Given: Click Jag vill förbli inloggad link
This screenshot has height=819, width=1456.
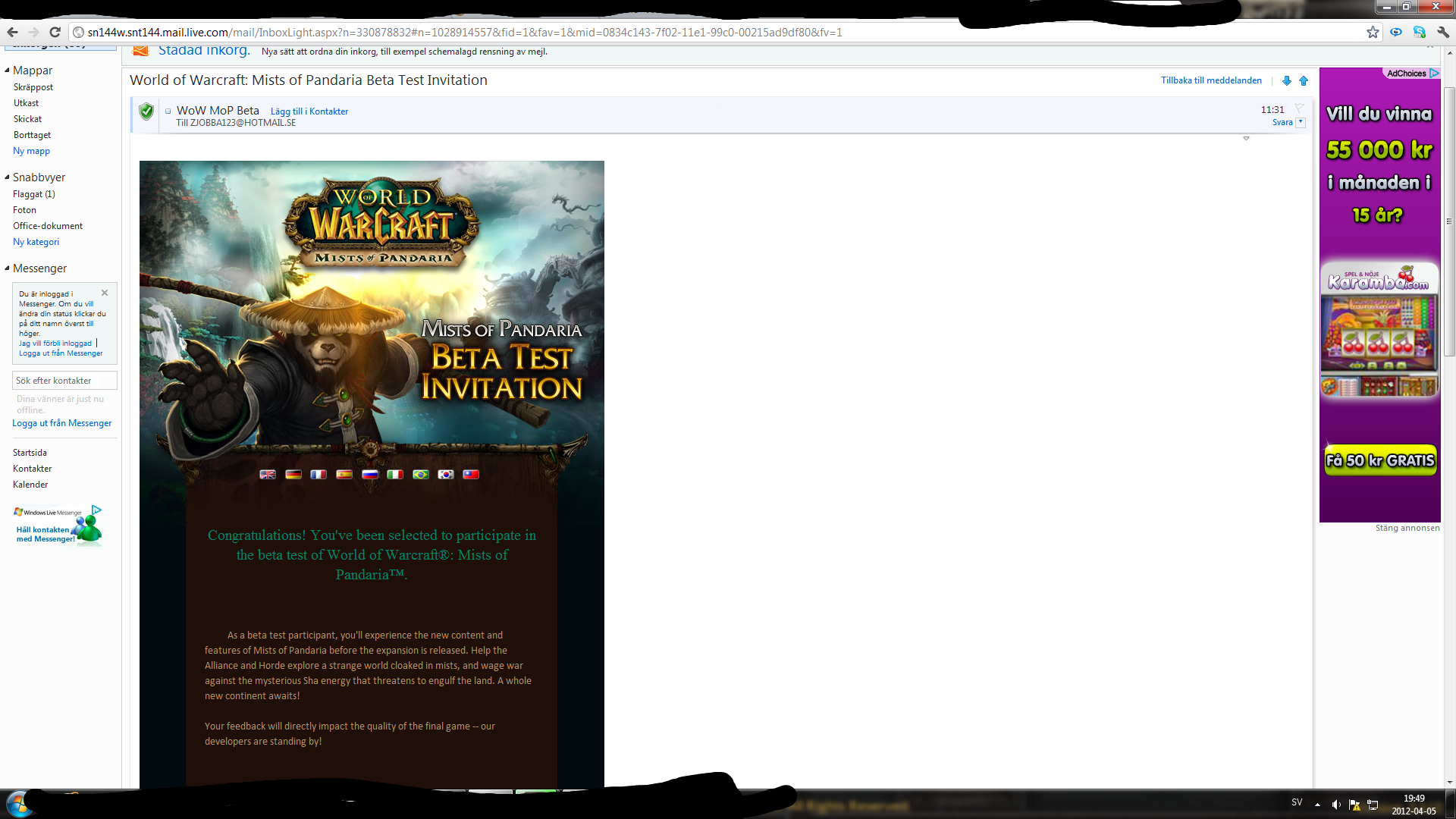Looking at the screenshot, I should pos(55,344).
